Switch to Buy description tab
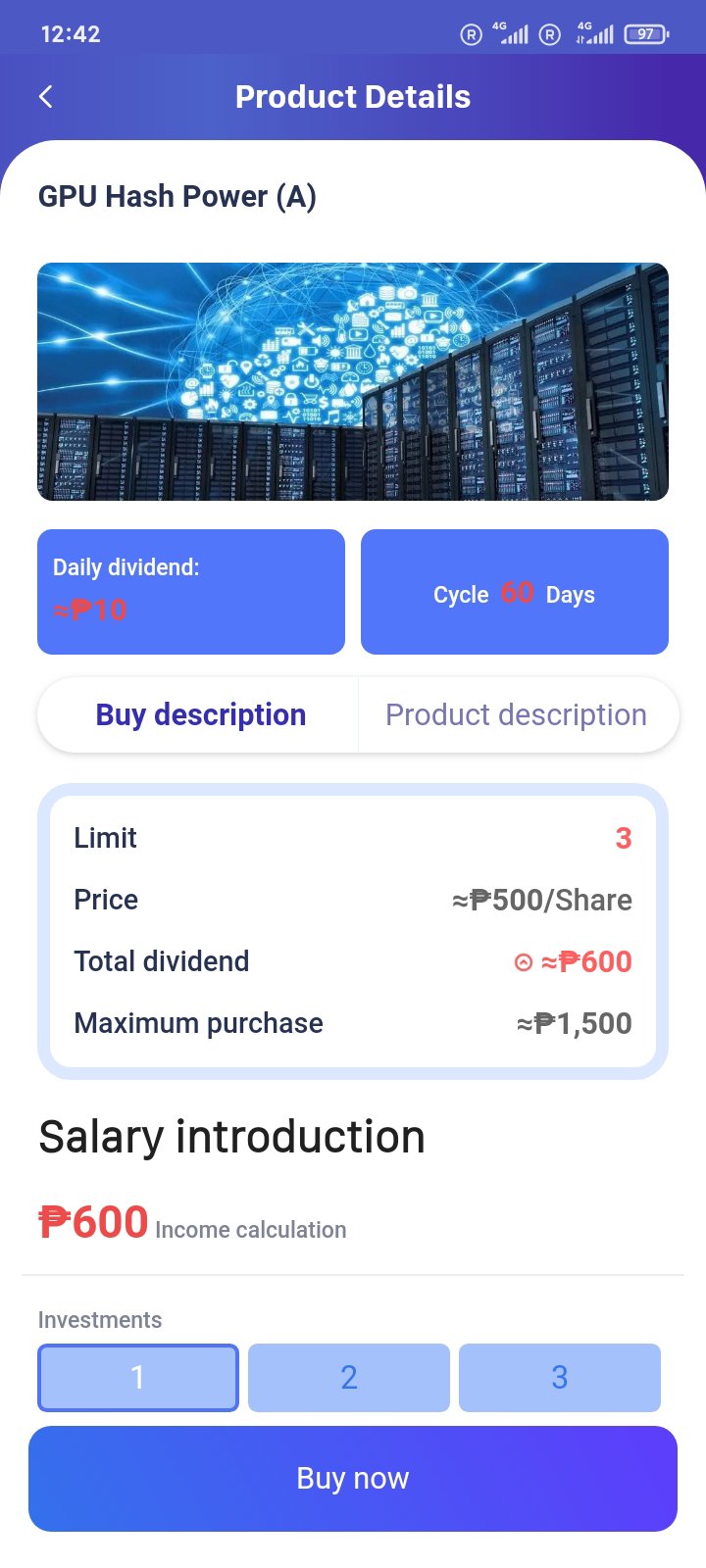Screen dimensions: 706x1568 pos(200,714)
